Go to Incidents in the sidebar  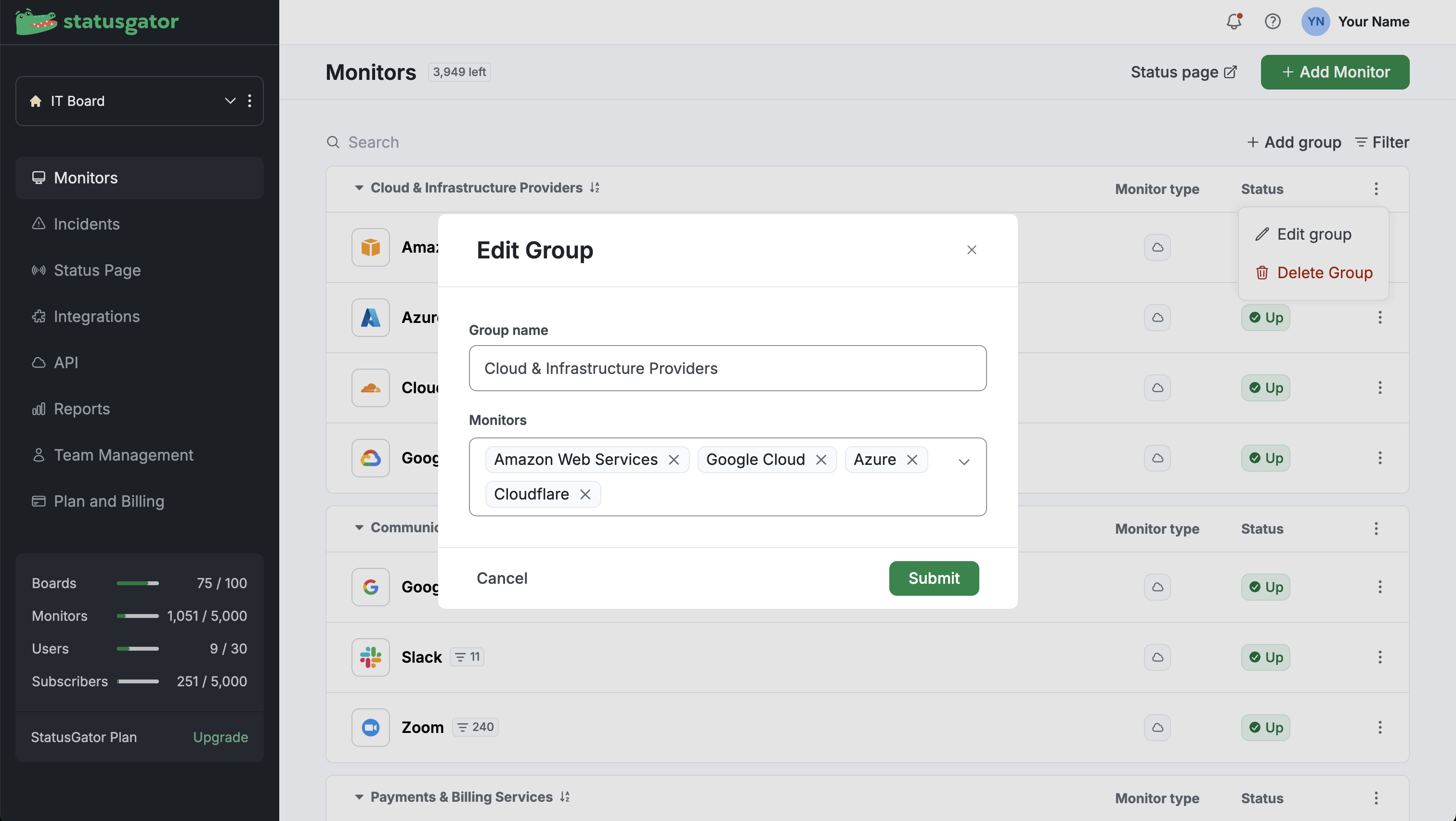click(87, 224)
